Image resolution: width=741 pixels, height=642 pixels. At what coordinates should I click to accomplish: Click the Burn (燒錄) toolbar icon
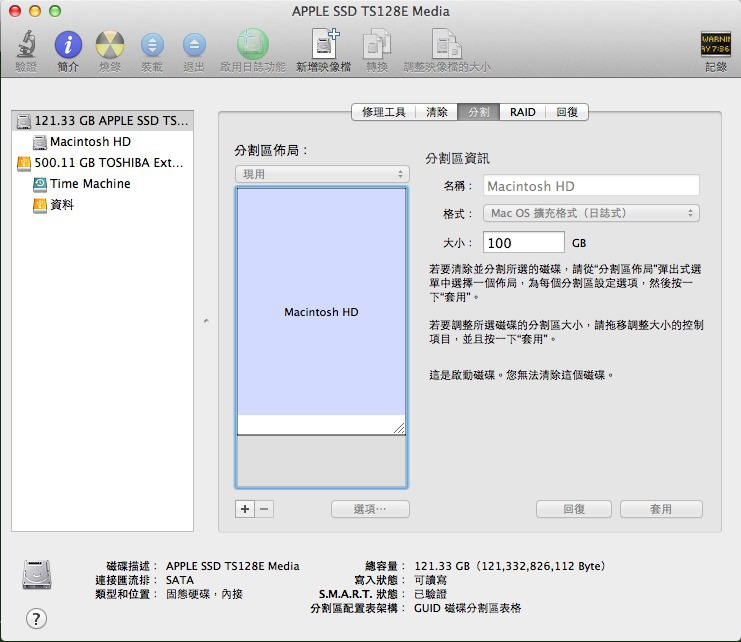pos(110,45)
